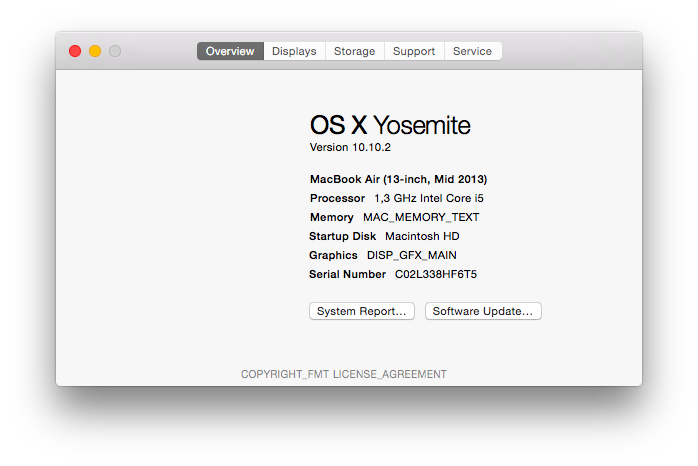Screen dimensions: 698x466
Task: Click the Graphics label
Action: (333, 255)
